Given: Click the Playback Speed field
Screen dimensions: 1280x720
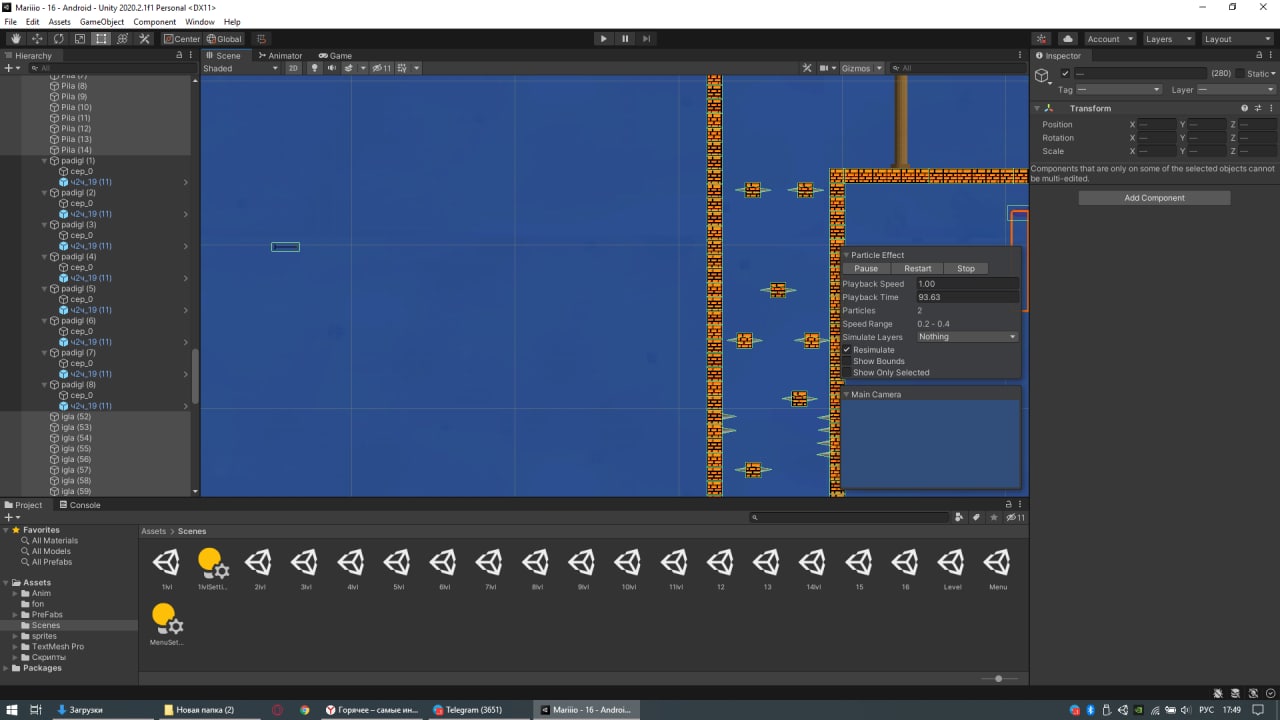Looking at the screenshot, I should [967, 284].
